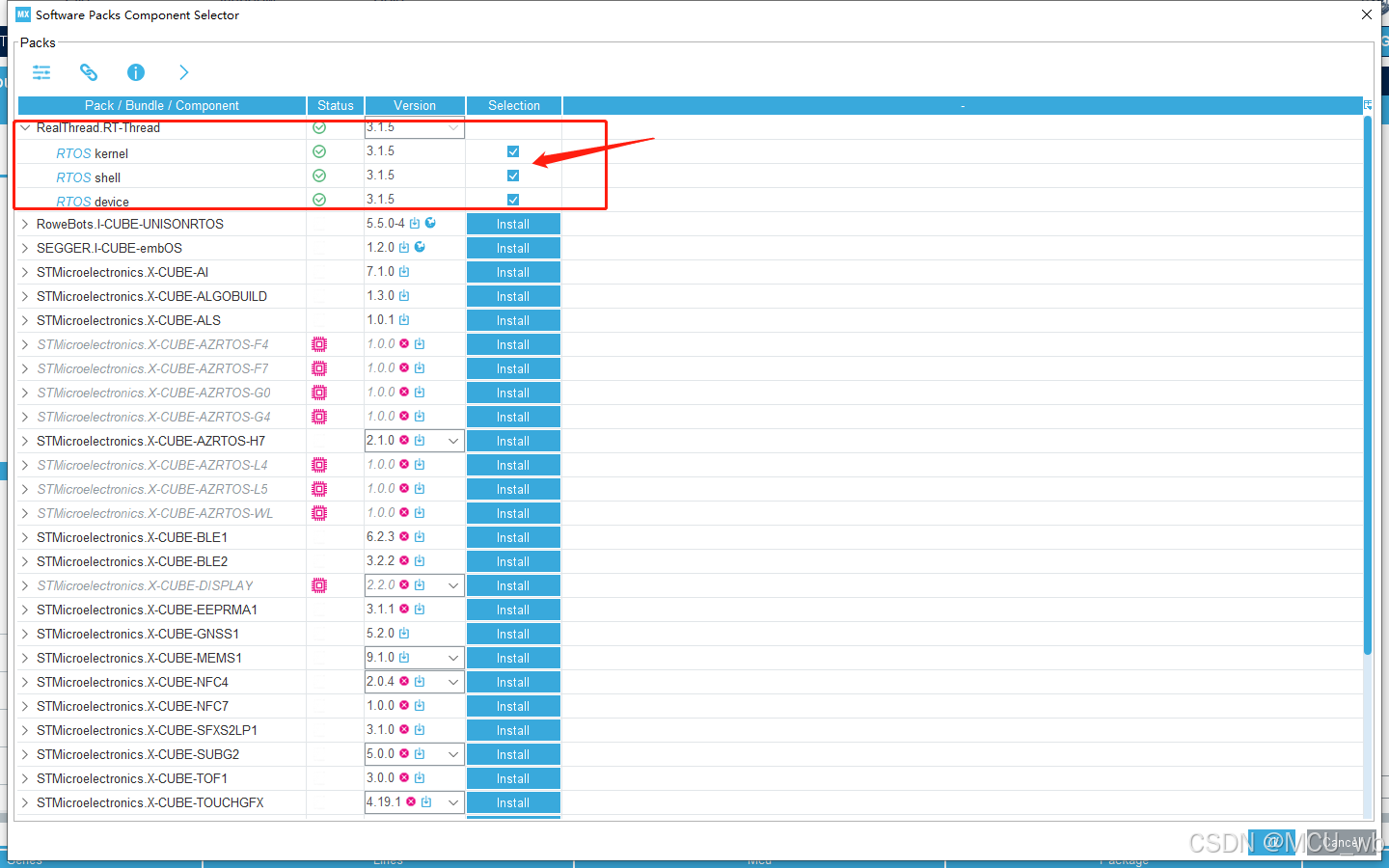Click red error icon in X-CUBE-EEPRMA1 version
This screenshot has width=1389, height=868.
[x=404, y=609]
